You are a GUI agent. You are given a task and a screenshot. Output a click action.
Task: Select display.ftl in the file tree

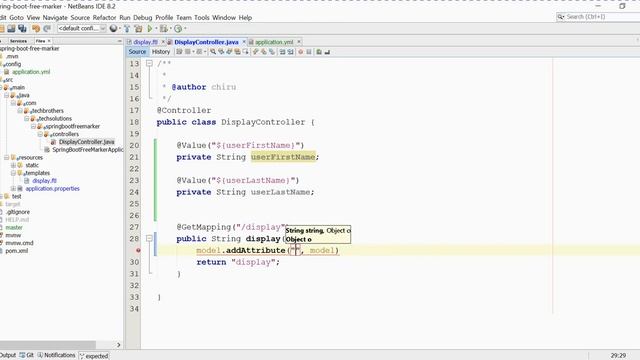(x=44, y=181)
